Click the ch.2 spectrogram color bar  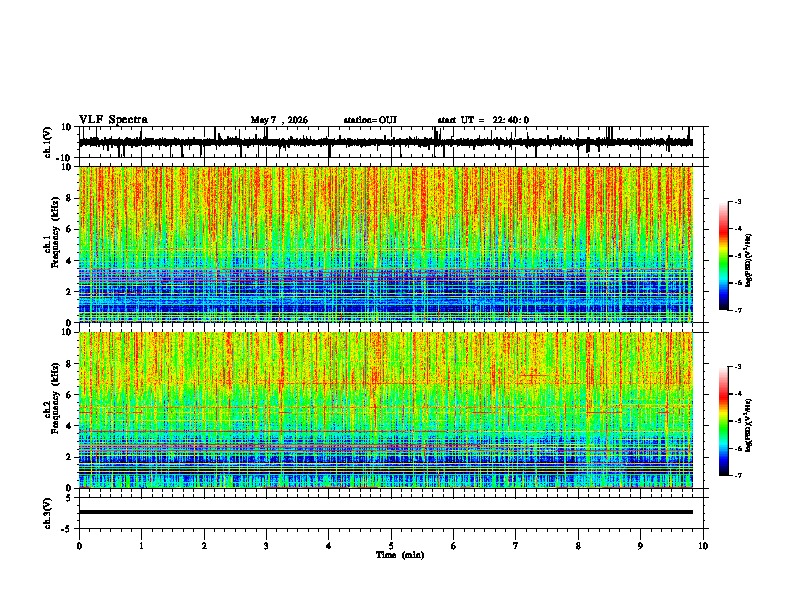point(723,421)
